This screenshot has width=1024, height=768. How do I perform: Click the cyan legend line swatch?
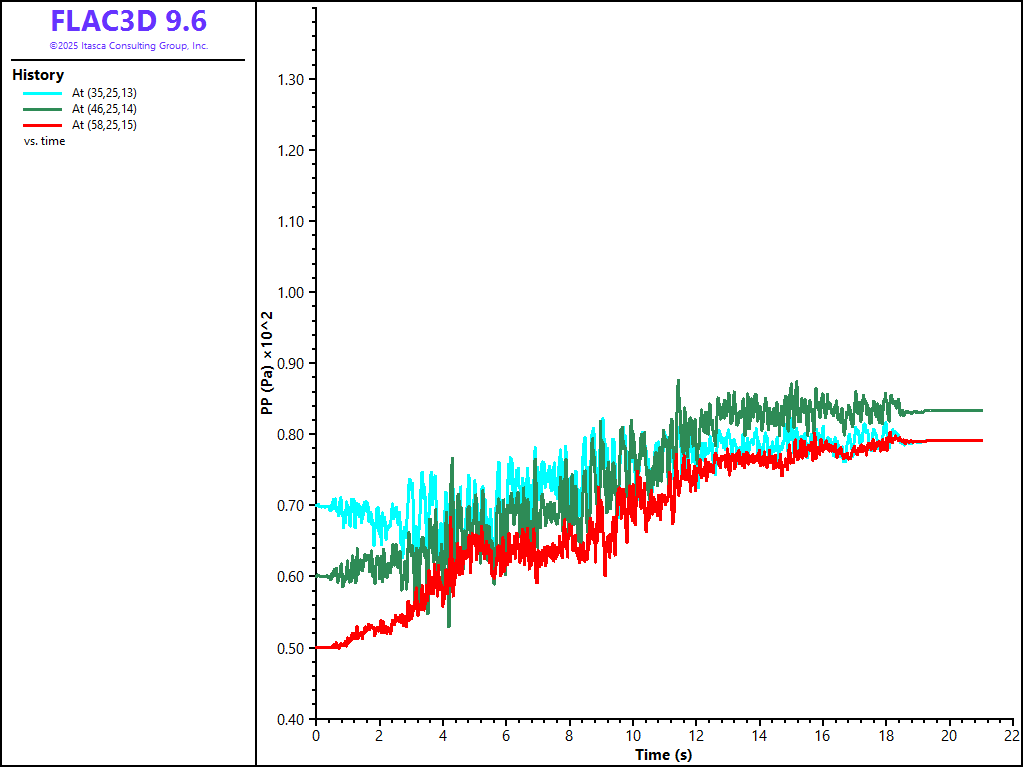(43, 93)
